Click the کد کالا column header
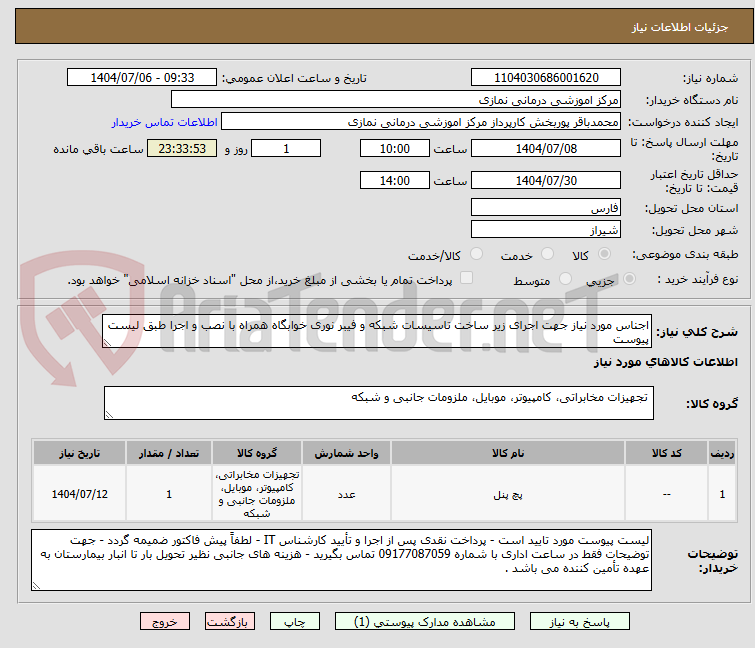 pyautogui.click(x=666, y=453)
